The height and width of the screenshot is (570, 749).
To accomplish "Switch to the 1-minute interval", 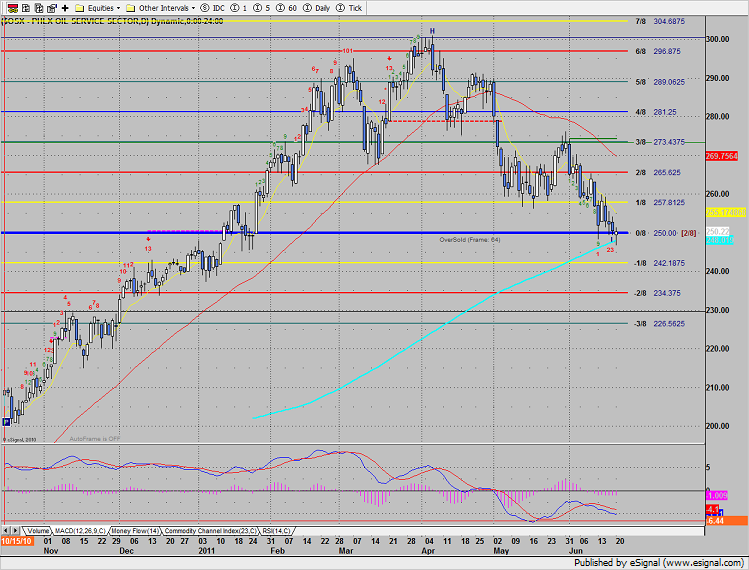I will click(x=239, y=8).
